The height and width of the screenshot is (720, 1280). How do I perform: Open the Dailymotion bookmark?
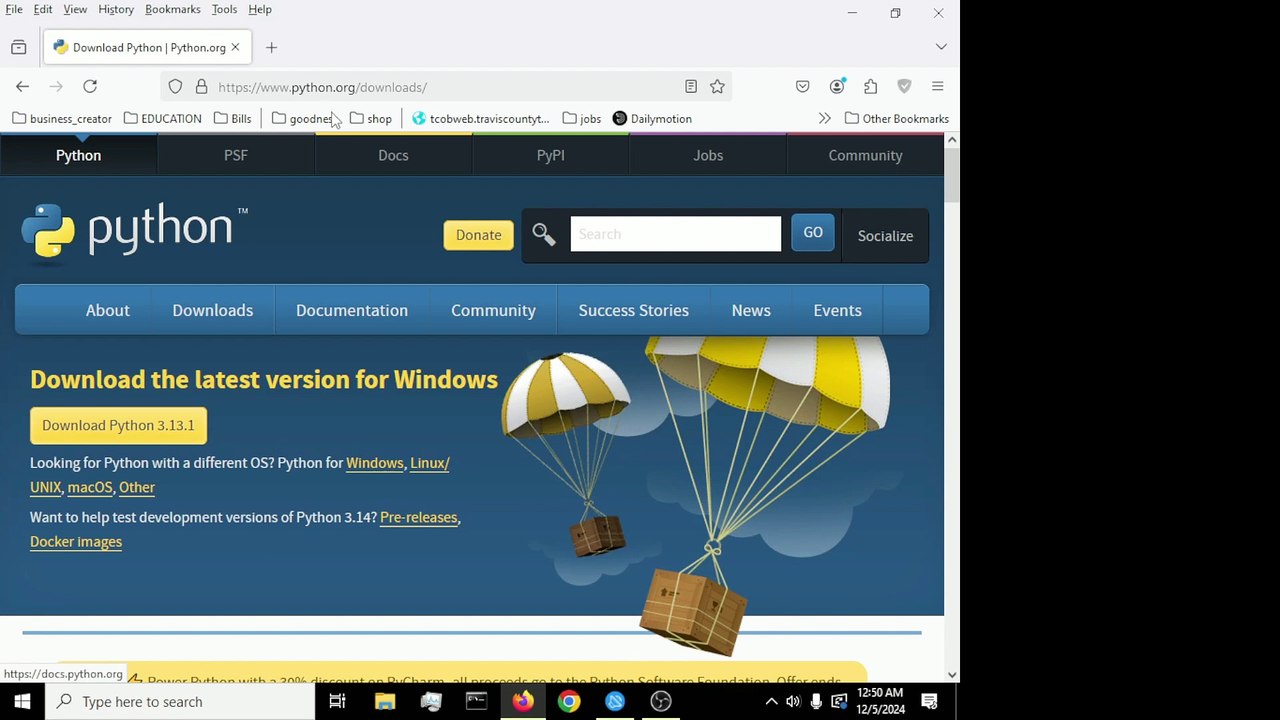[x=652, y=118]
